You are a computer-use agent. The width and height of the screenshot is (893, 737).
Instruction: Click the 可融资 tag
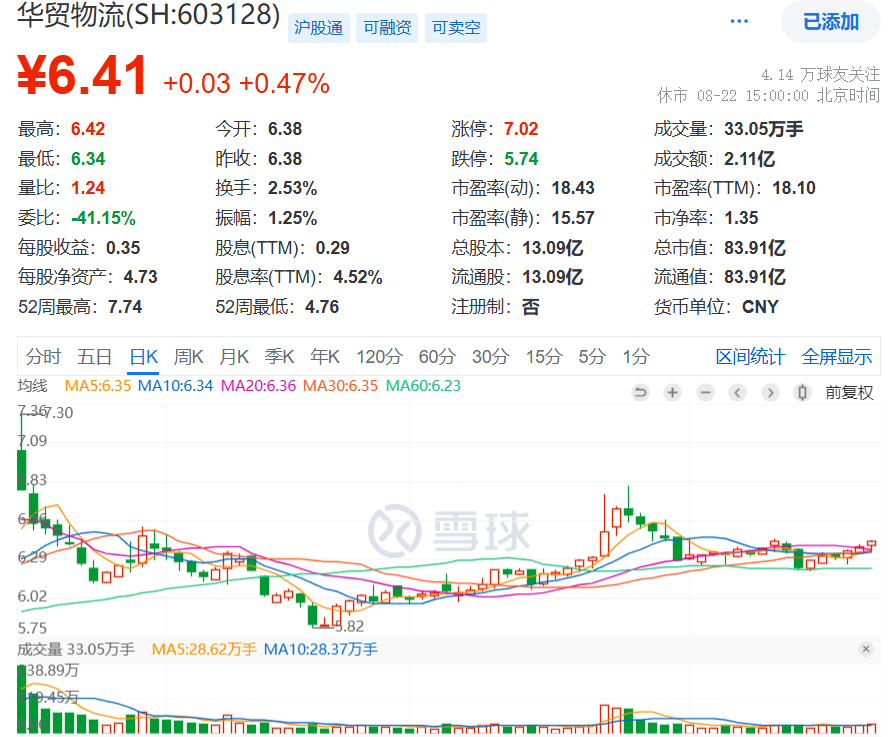(387, 28)
